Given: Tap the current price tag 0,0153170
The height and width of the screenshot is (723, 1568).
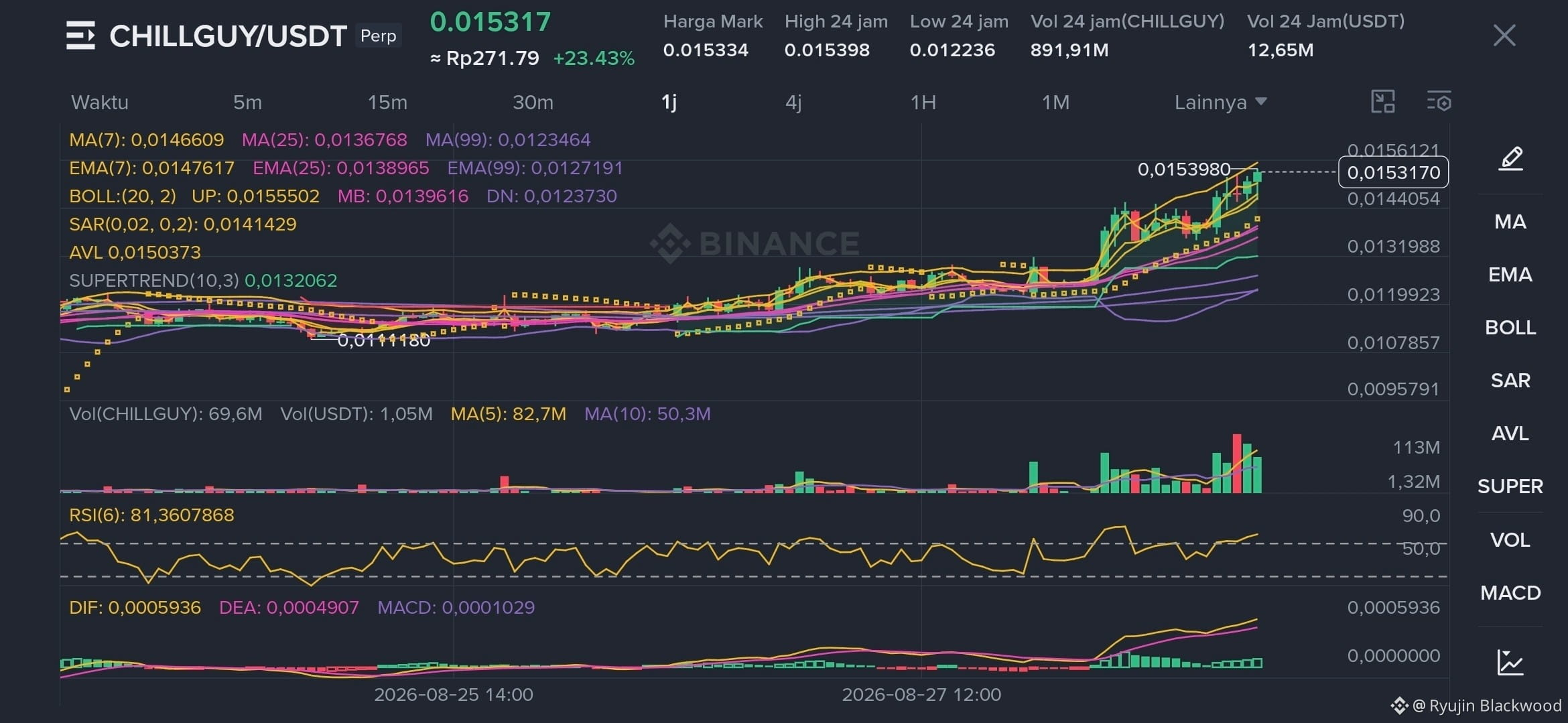Looking at the screenshot, I should click(1393, 172).
